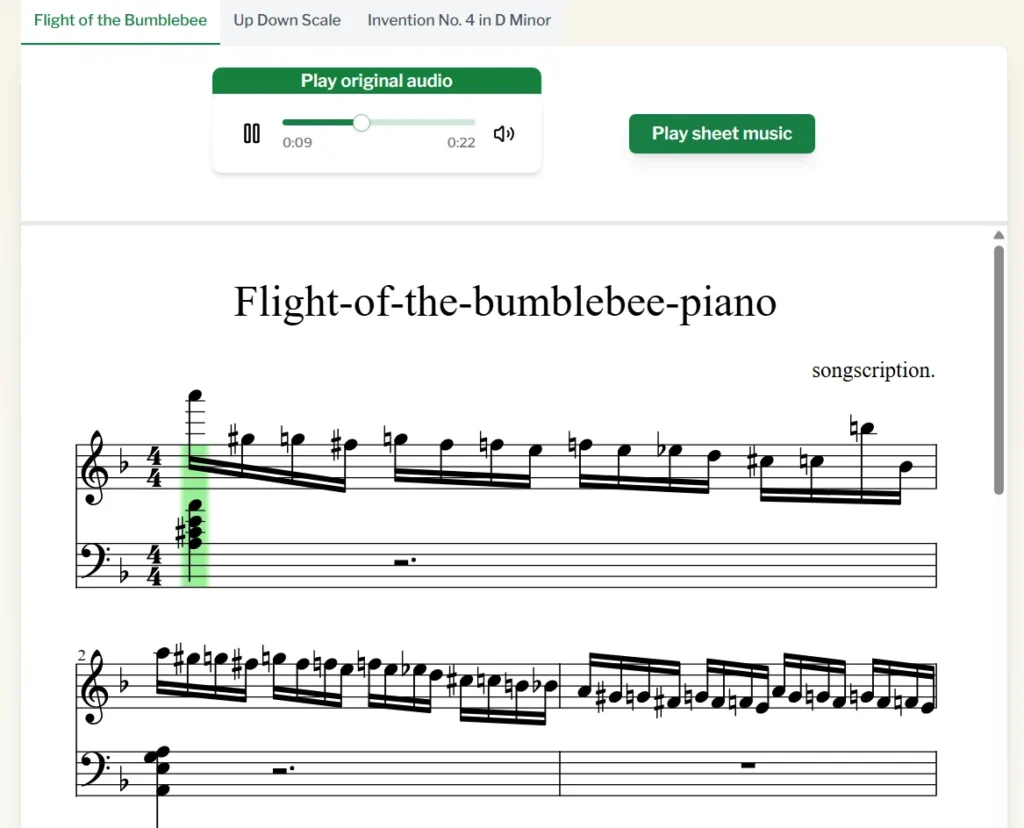1024x828 pixels.
Task: Click the Flight-of-the-bumblebee-piano title
Action: point(505,302)
